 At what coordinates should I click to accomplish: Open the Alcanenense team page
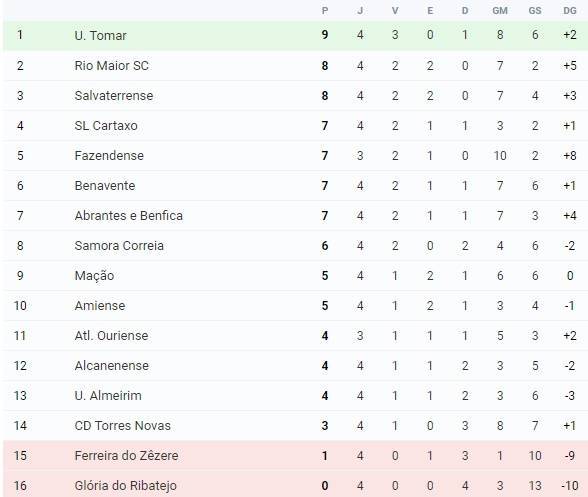(x=111, y=366)
